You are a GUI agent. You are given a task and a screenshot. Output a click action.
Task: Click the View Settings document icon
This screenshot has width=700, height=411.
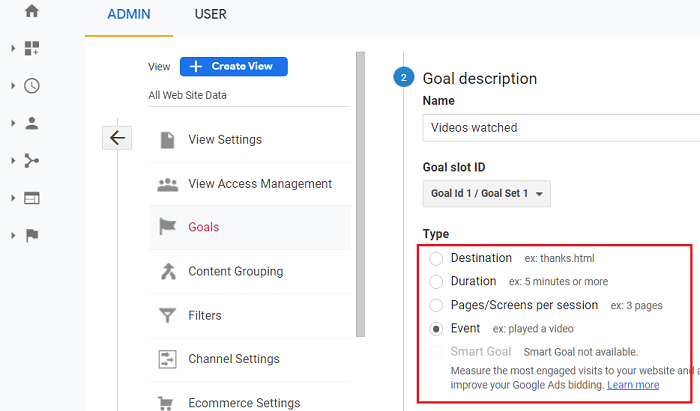pos(167,140)
